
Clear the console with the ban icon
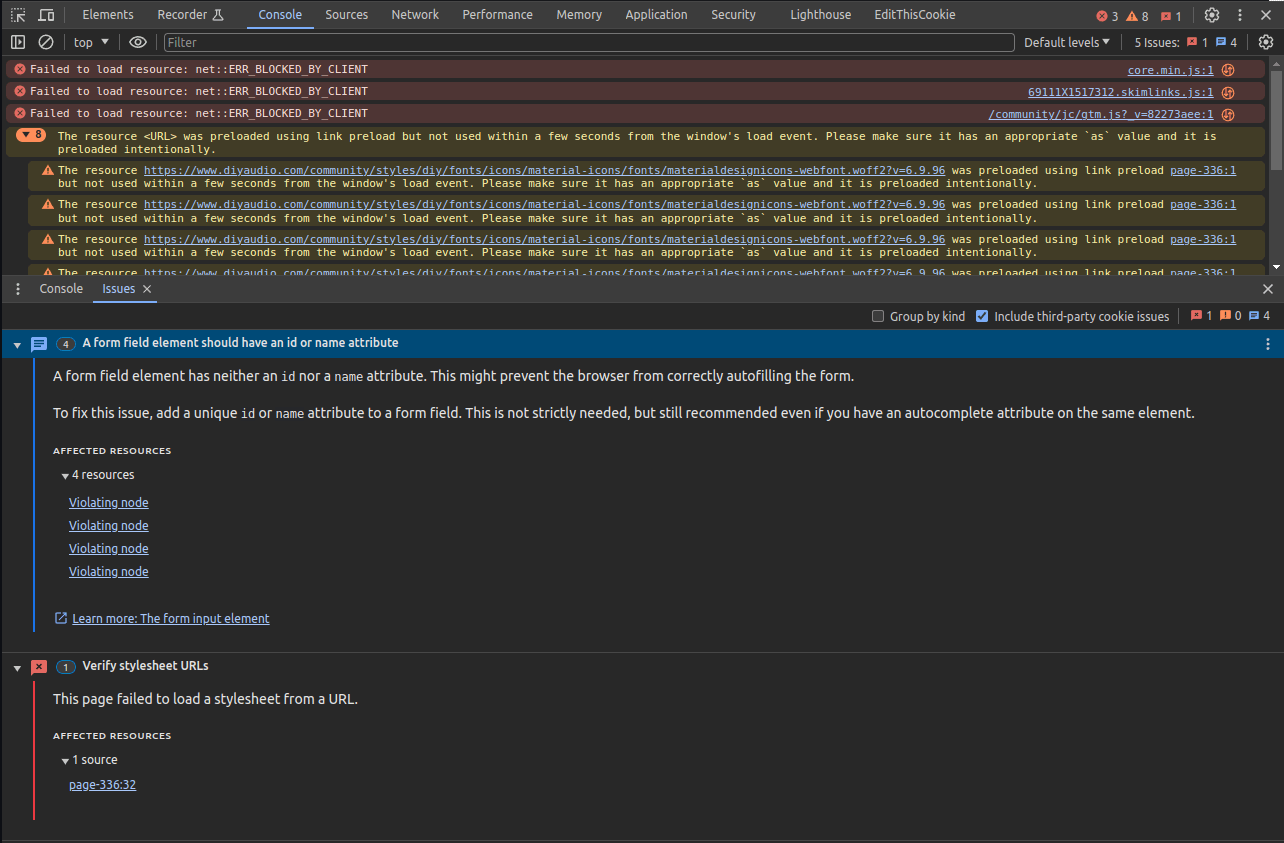[46, 42]
